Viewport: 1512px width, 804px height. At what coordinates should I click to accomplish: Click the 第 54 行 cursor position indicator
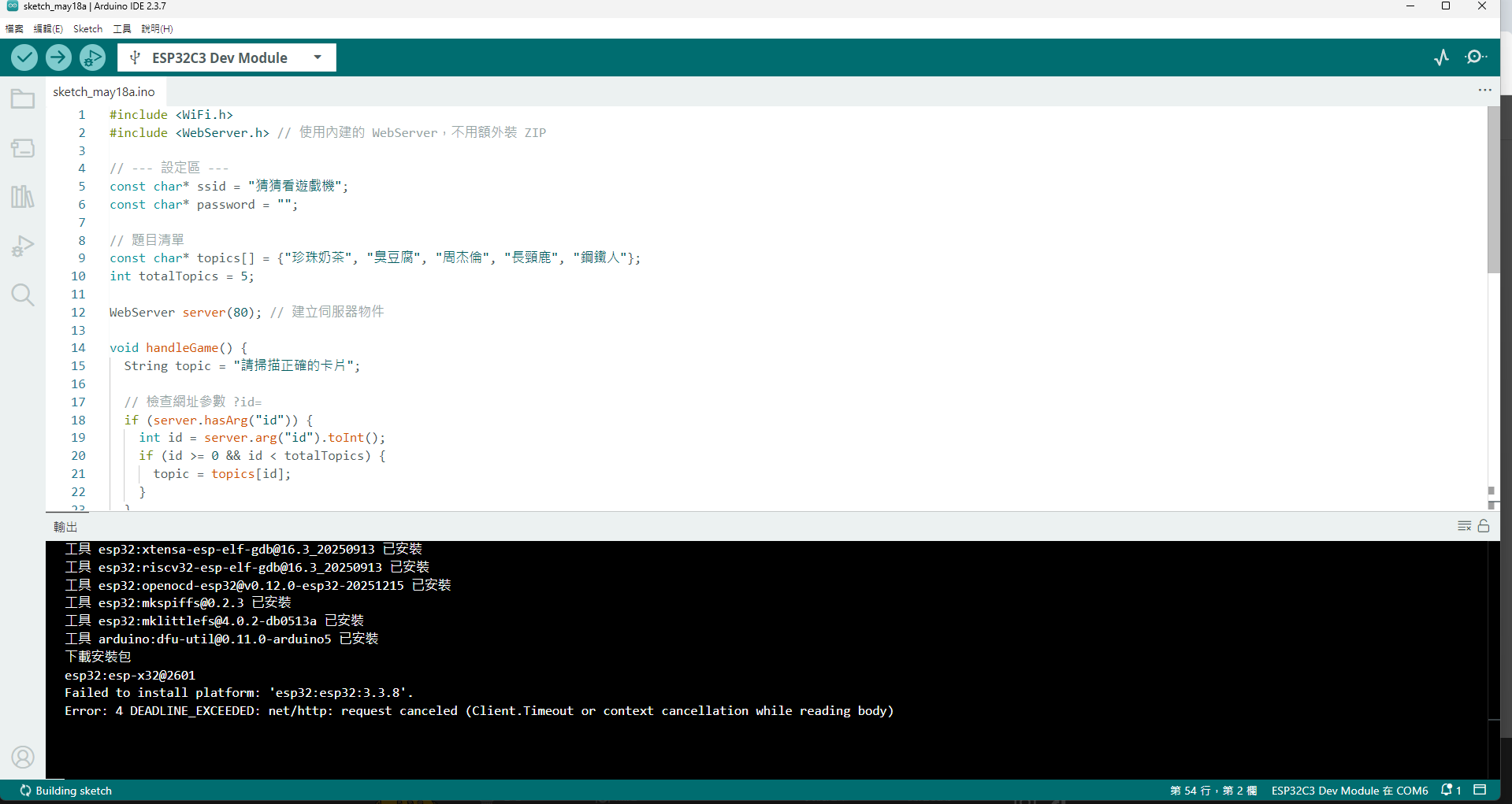[x=1213, y=791]
